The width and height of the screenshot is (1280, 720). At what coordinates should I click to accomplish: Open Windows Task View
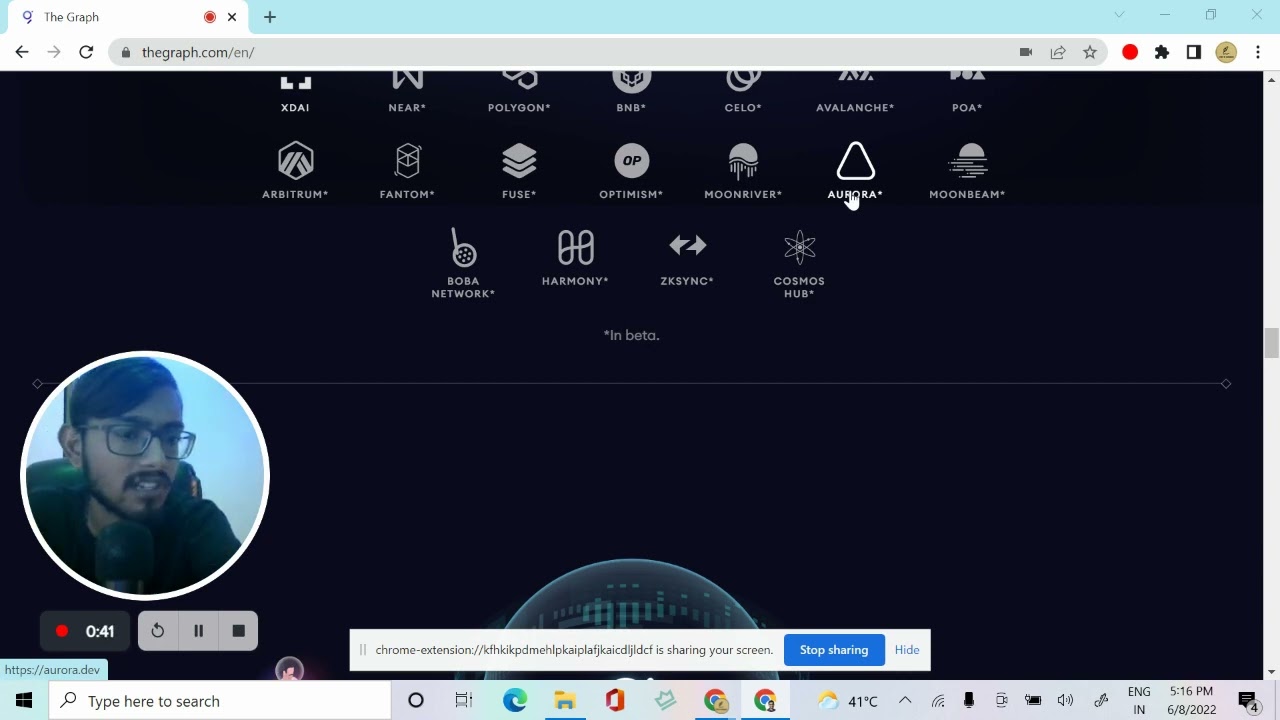click(464, 700)
